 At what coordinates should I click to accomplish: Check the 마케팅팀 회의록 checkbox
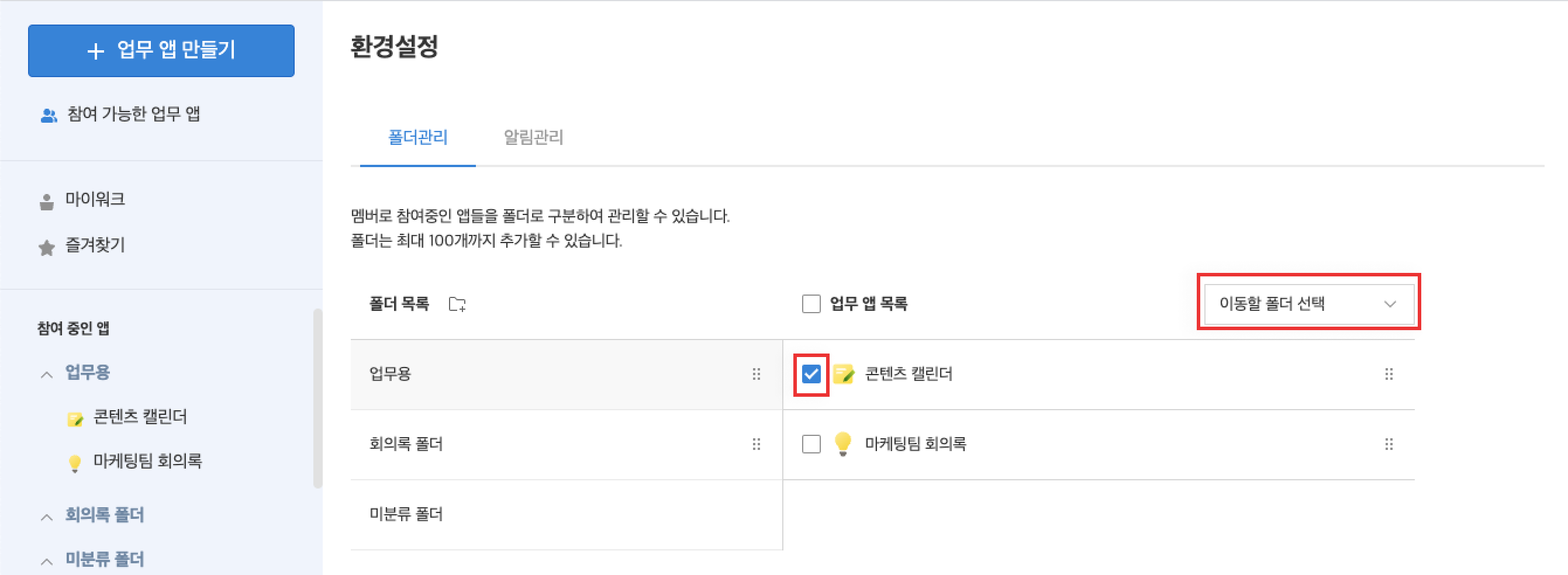click(811, 444)
